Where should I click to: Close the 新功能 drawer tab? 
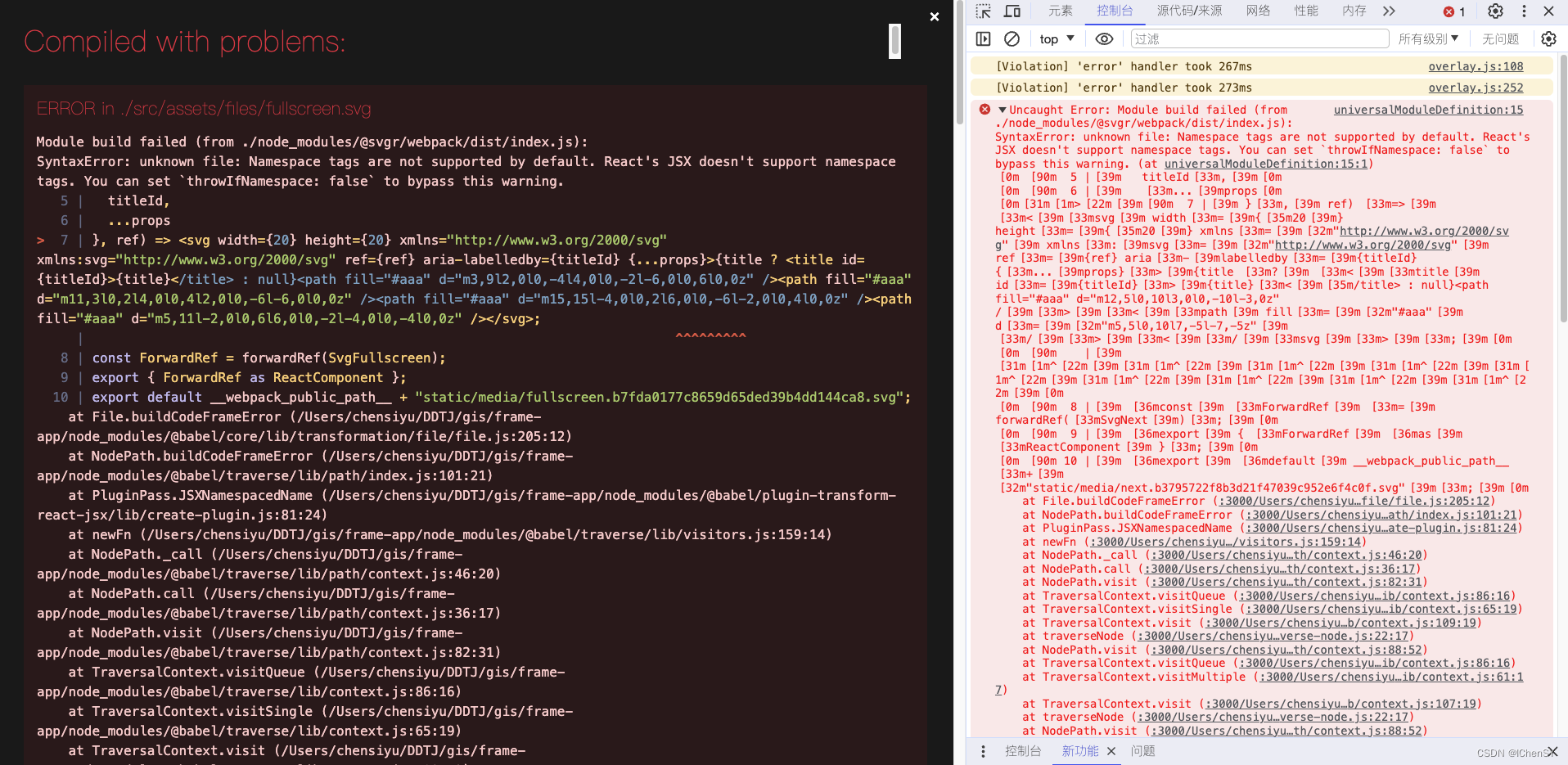pos(1111,751)
